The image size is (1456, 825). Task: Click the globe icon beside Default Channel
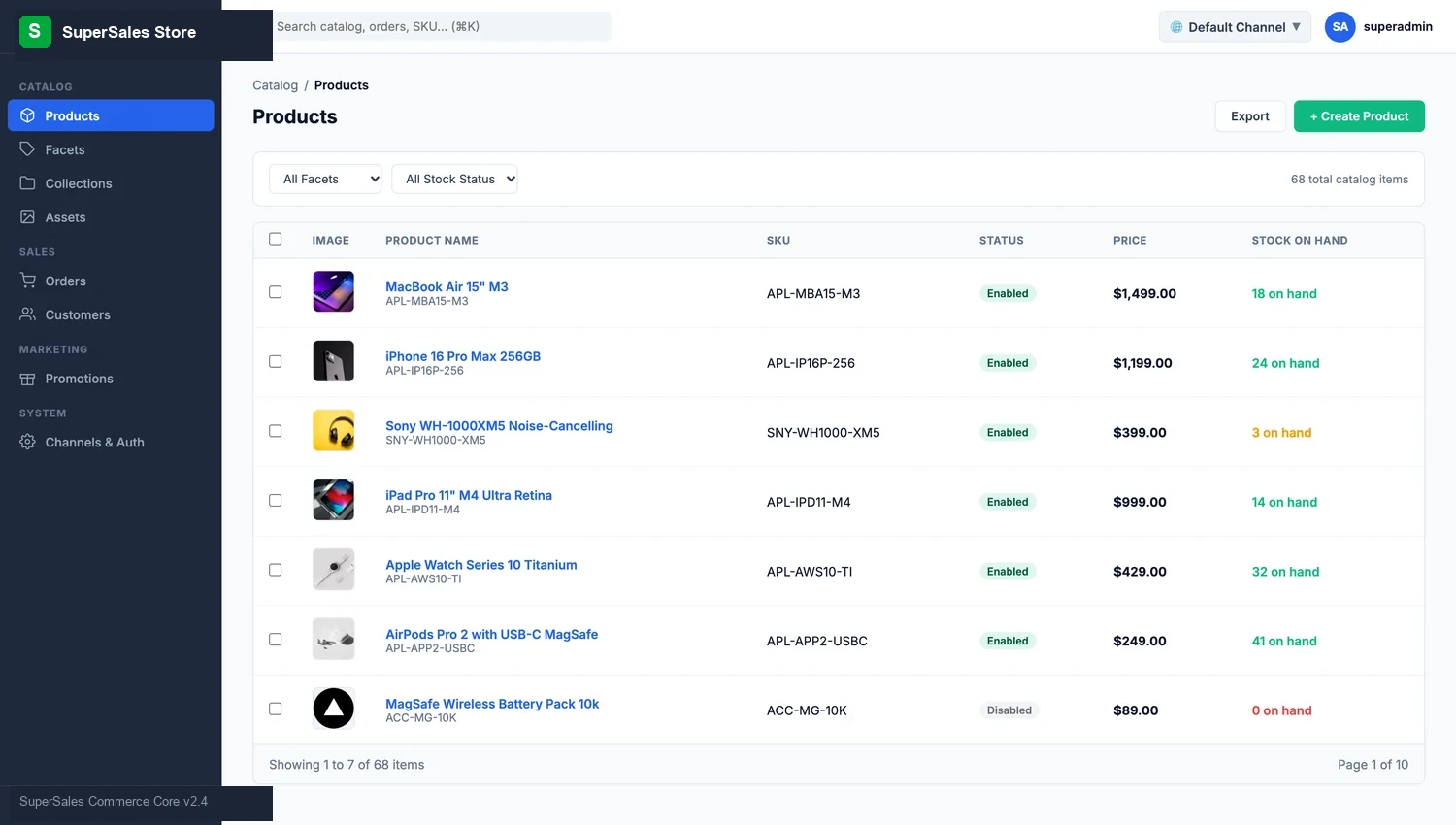click(x=1176, y=27)
